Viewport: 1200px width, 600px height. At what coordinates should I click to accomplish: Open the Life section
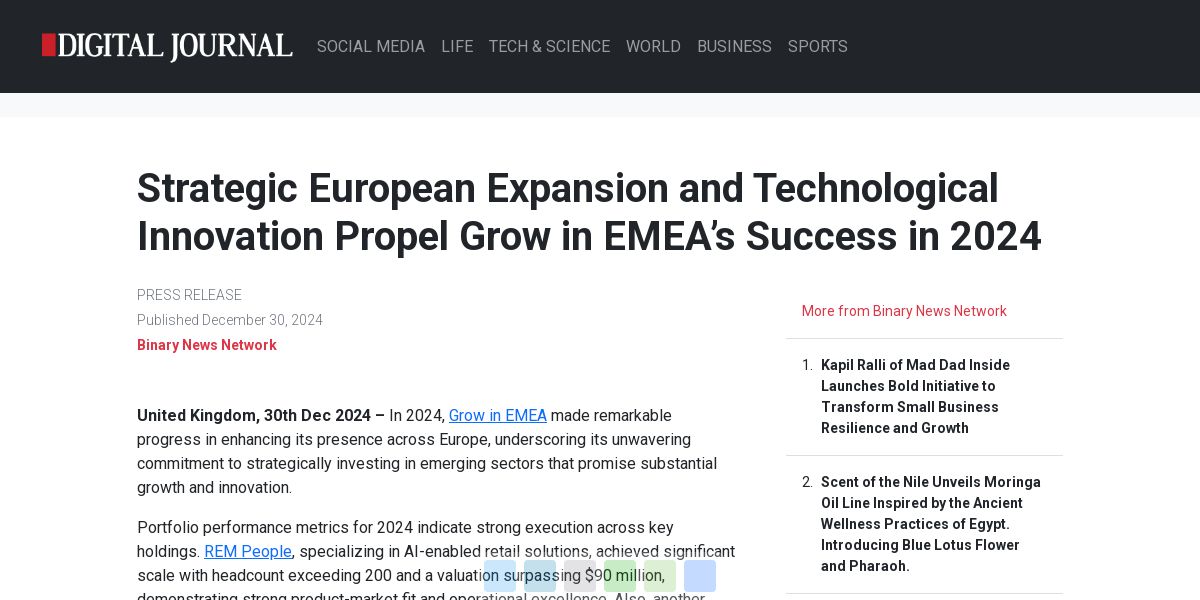click(x=457, y=46)
